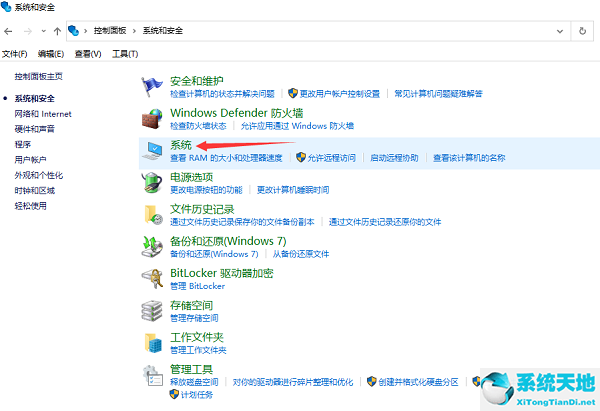Click the Windows Defender Firewall brick wall icon

point(152,118)
